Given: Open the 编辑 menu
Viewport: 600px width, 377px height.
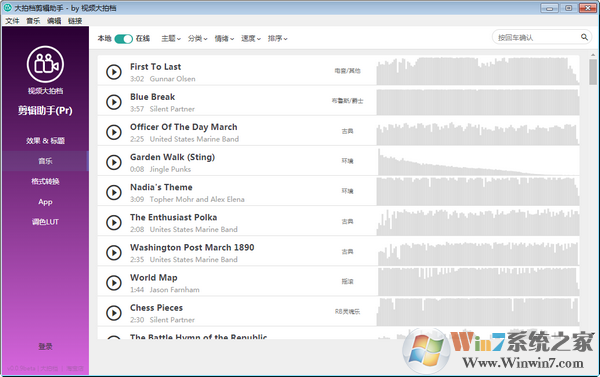Looking at the screenshot, I should click(x=54, y=21).
